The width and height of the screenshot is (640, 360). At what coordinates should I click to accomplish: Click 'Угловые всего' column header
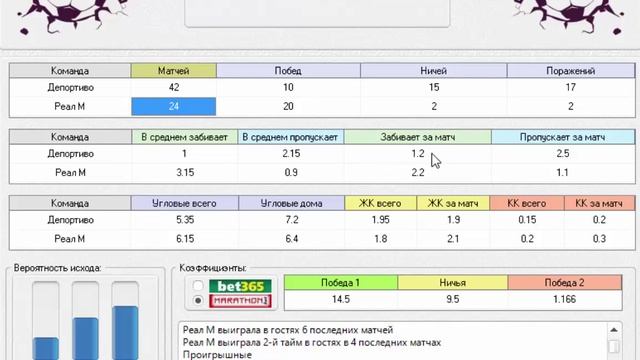[x=184, y=203]
